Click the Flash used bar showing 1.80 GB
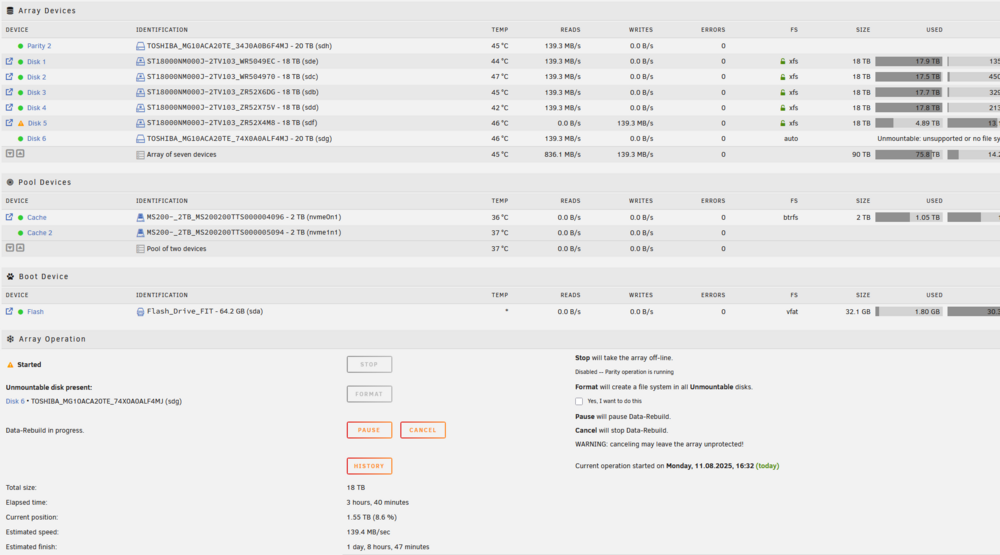The height and width of the screenshot is (555, 1000). click(x=909, y=312)
